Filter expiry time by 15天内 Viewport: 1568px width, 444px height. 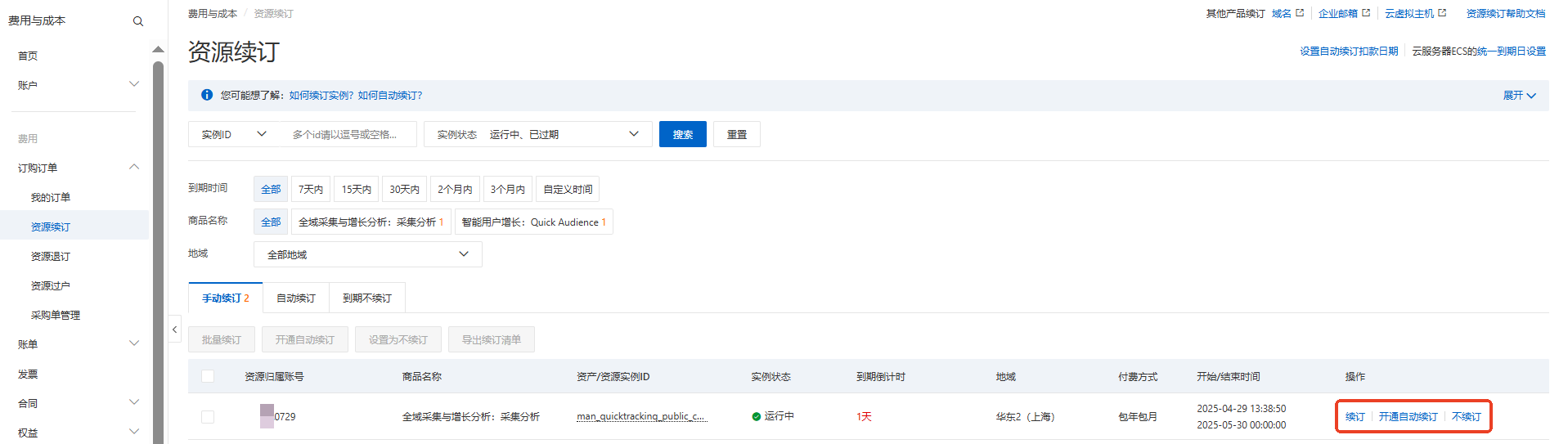(x=357, y=189)
